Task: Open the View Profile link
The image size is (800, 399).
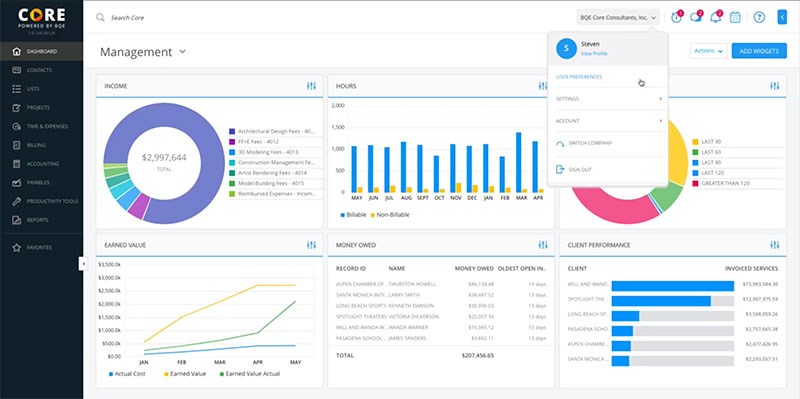Action: click(594, 54)
